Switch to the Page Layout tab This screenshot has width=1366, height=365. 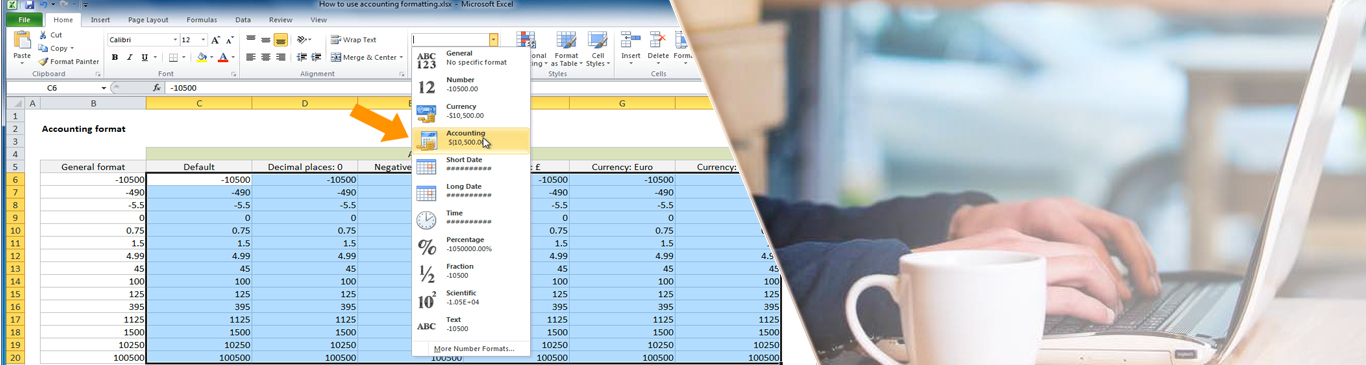(x=148, y=20)
